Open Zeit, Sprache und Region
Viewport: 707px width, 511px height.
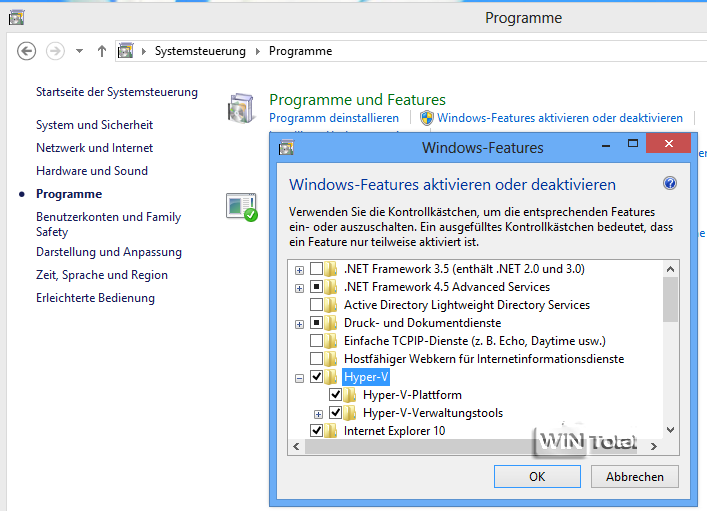[x=102, y=275]
